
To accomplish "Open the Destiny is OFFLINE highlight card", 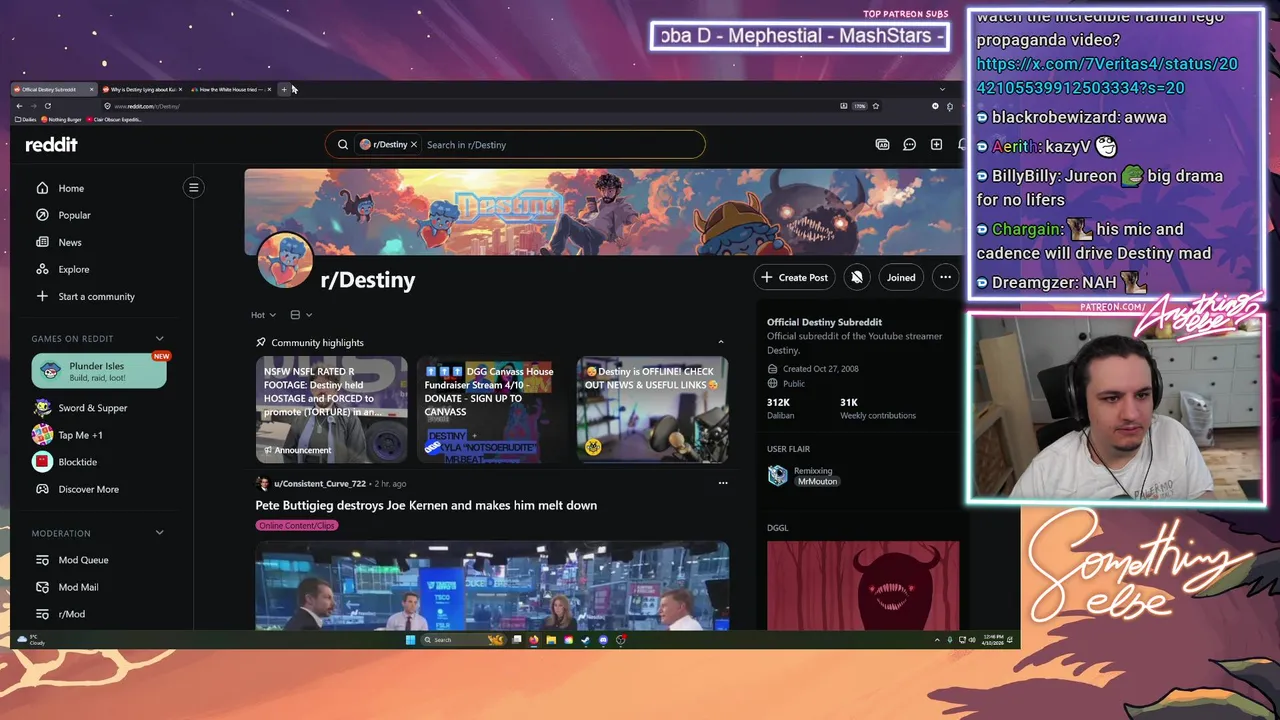I will pos(652,409).
